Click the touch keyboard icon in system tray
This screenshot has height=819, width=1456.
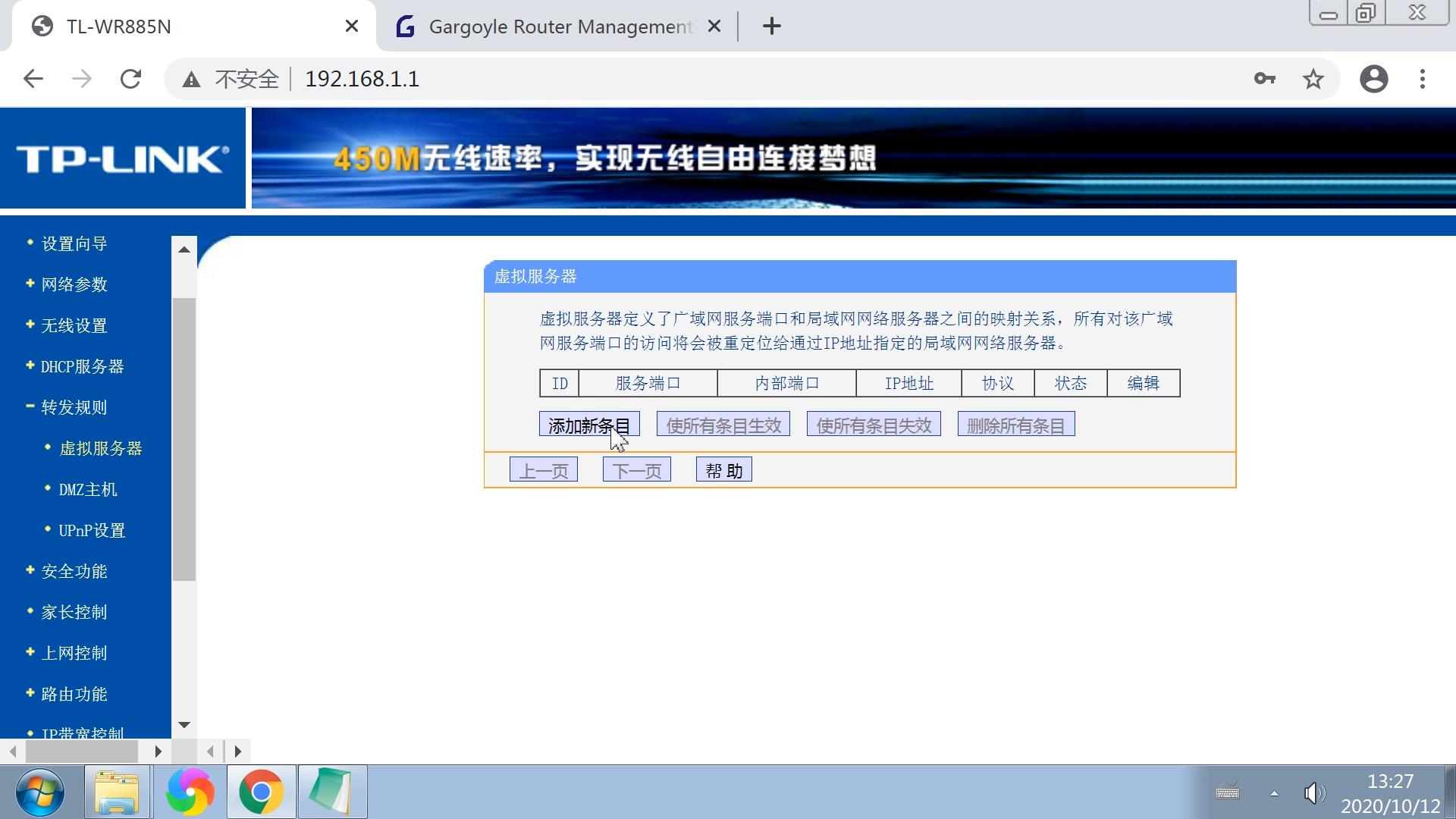[1230, 793]
